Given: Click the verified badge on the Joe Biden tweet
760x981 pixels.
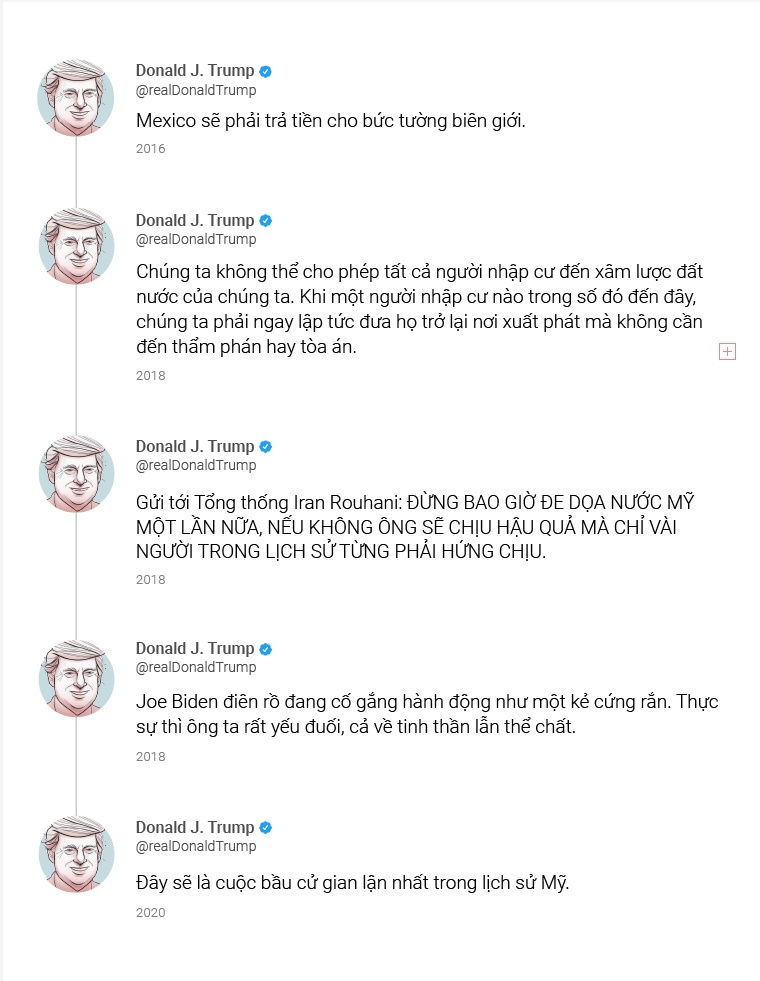Looking at the screenshot, I should [265, 649].
